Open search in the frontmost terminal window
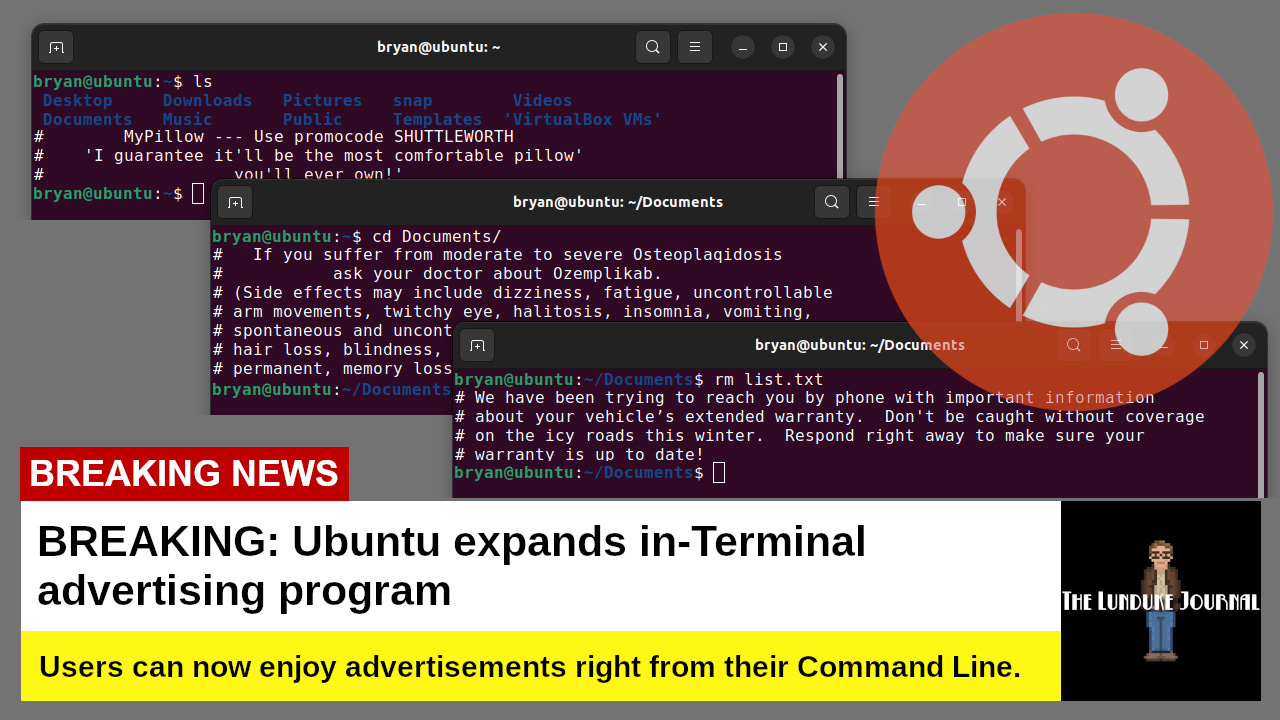 [x=1073, y=345]
